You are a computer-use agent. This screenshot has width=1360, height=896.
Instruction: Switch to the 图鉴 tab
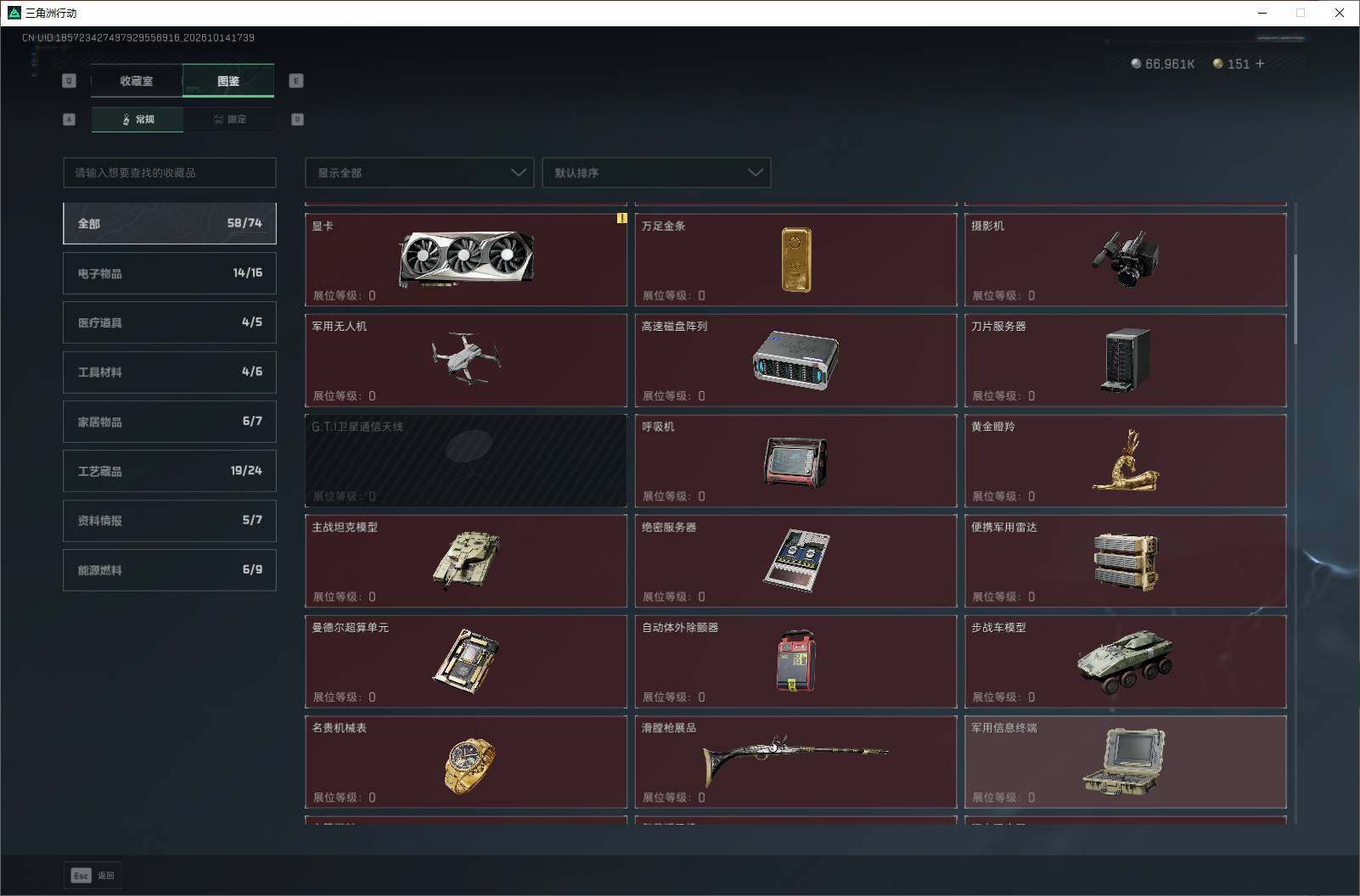228,81
